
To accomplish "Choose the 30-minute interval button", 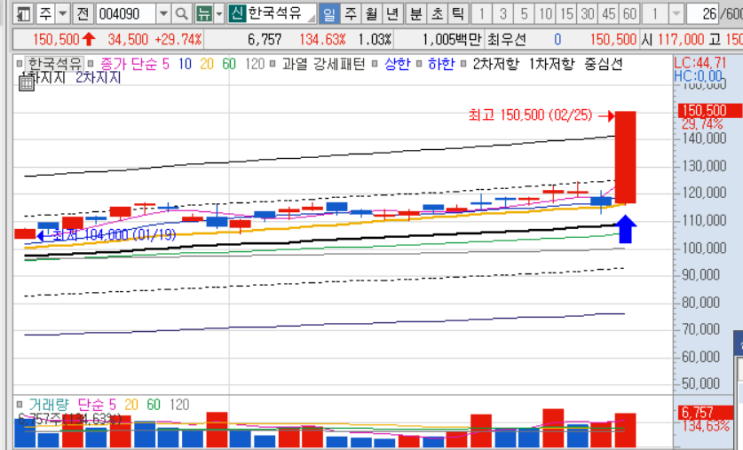I will [x=588, y=14].
